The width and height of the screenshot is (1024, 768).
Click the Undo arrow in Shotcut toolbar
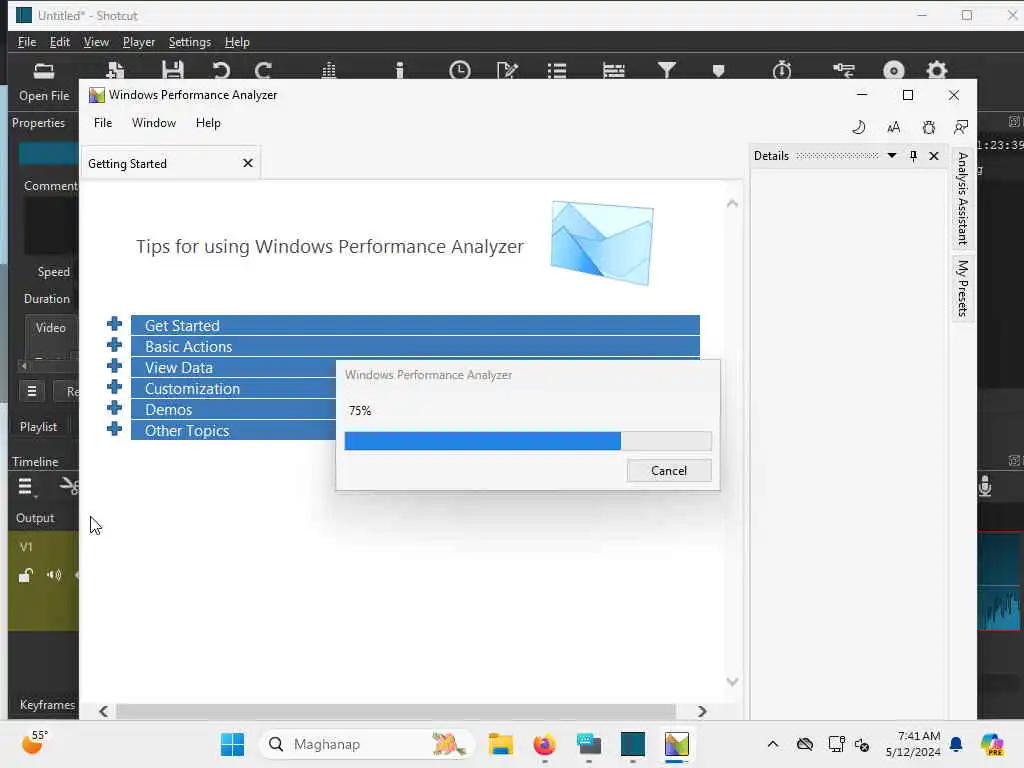tap(221, 70)
